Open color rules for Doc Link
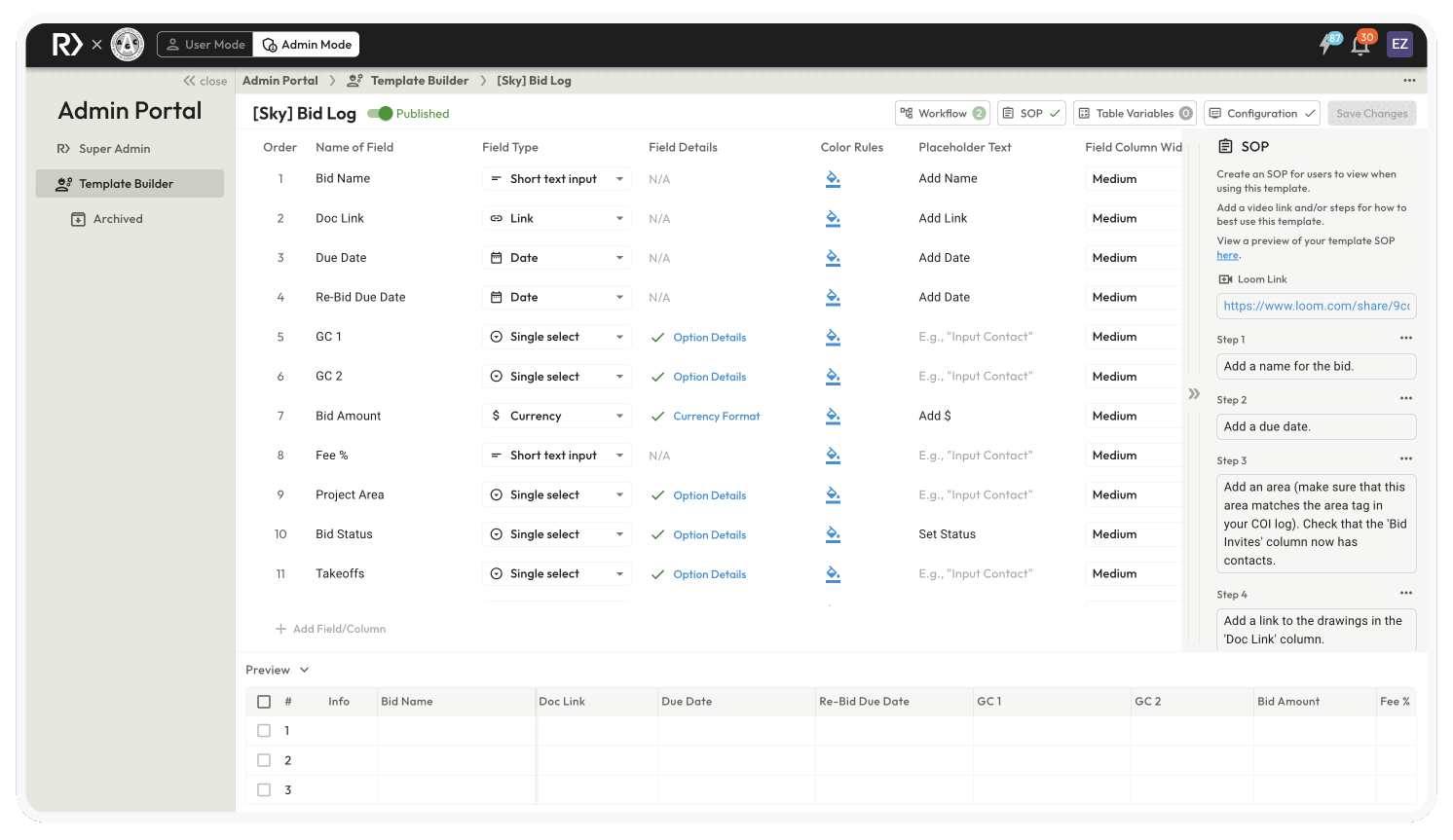Image resolution: width=1453 pixels, height=840 pixels. [833, 218]
